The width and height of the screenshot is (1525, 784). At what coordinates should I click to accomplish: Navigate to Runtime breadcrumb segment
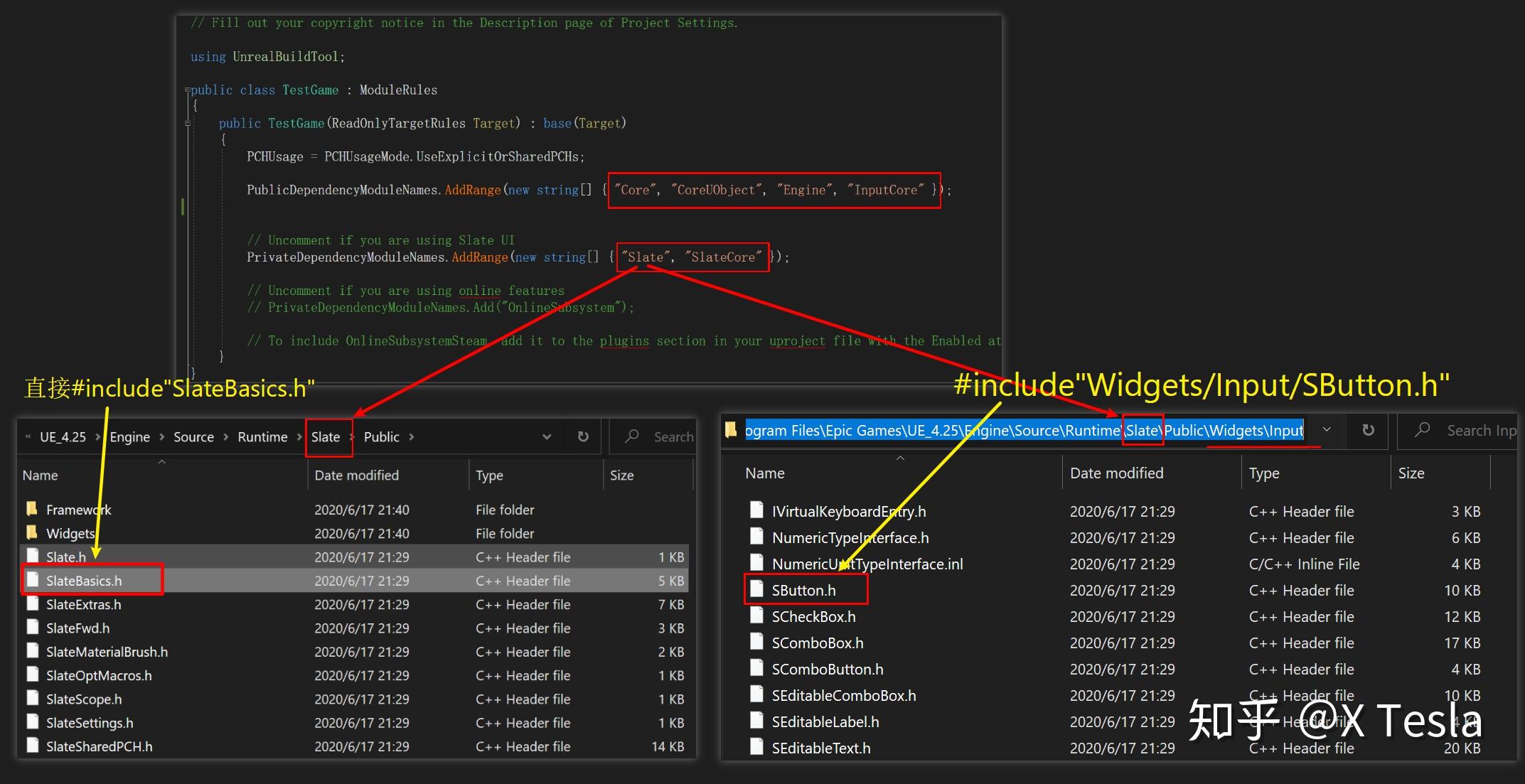point(262,436)
